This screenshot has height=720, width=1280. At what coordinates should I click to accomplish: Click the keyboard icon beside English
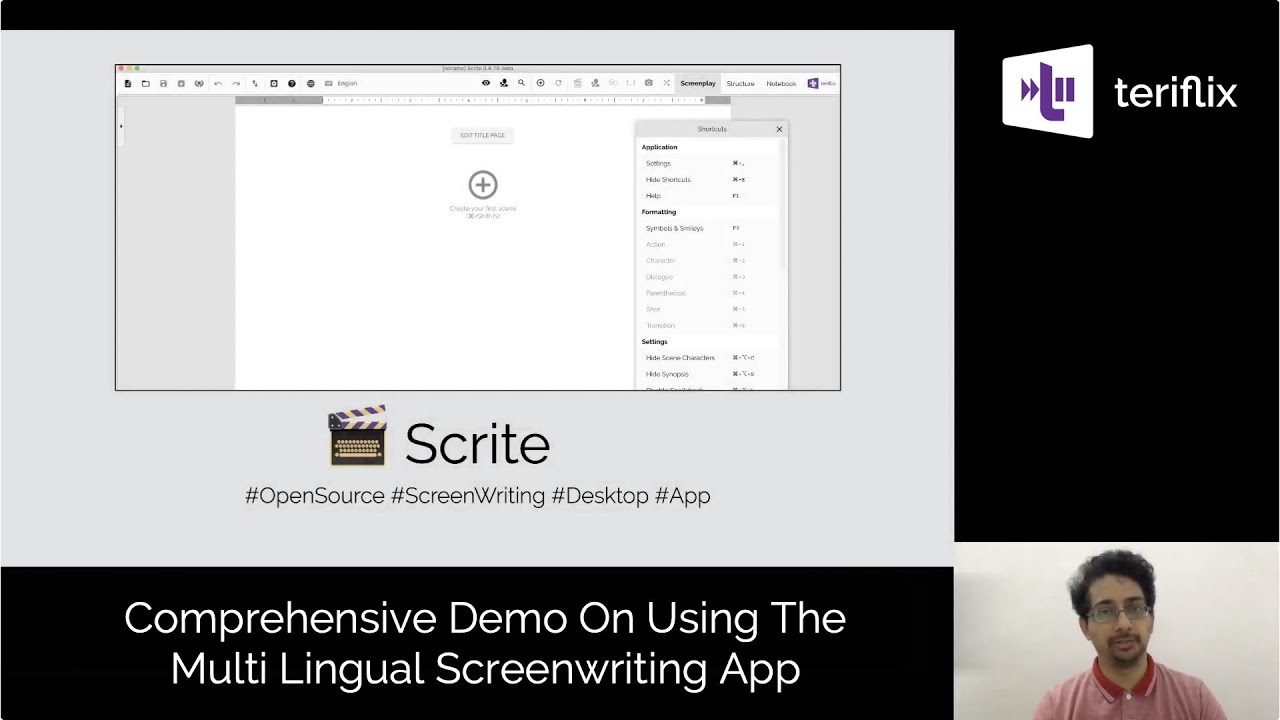(328, 83)
